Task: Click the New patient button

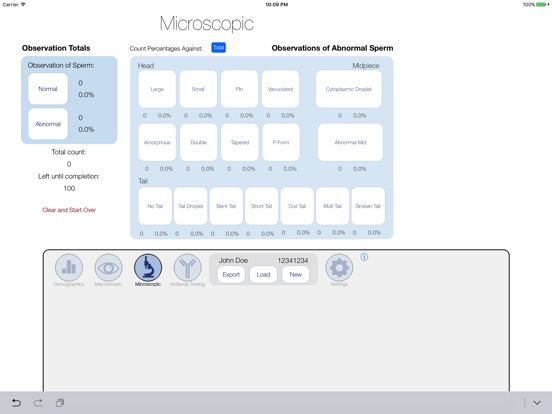Action: 296,275
